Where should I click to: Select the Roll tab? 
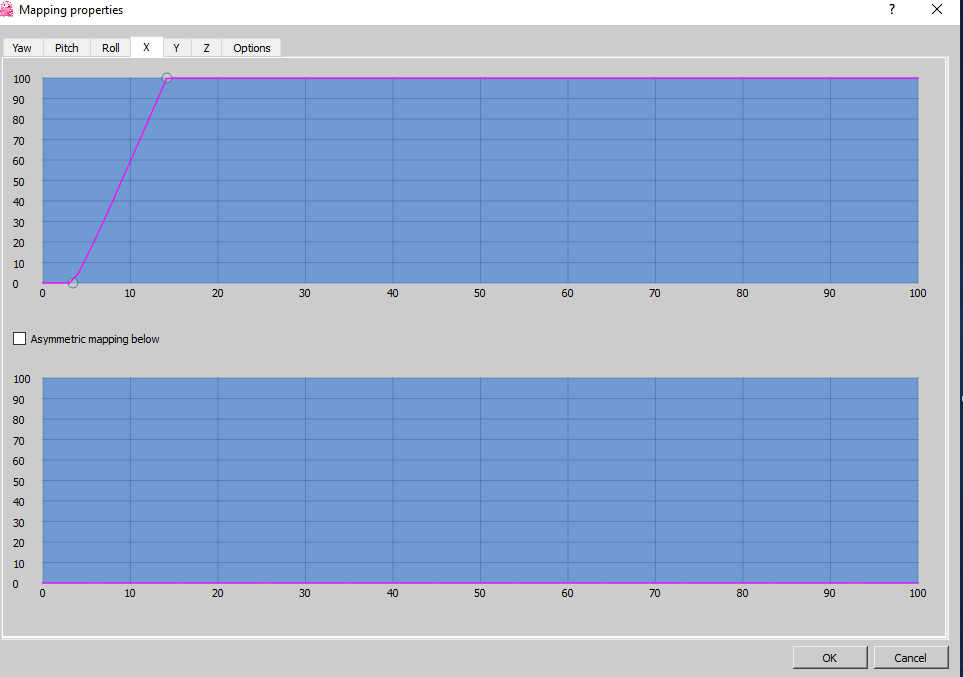(x=111, y=48)
